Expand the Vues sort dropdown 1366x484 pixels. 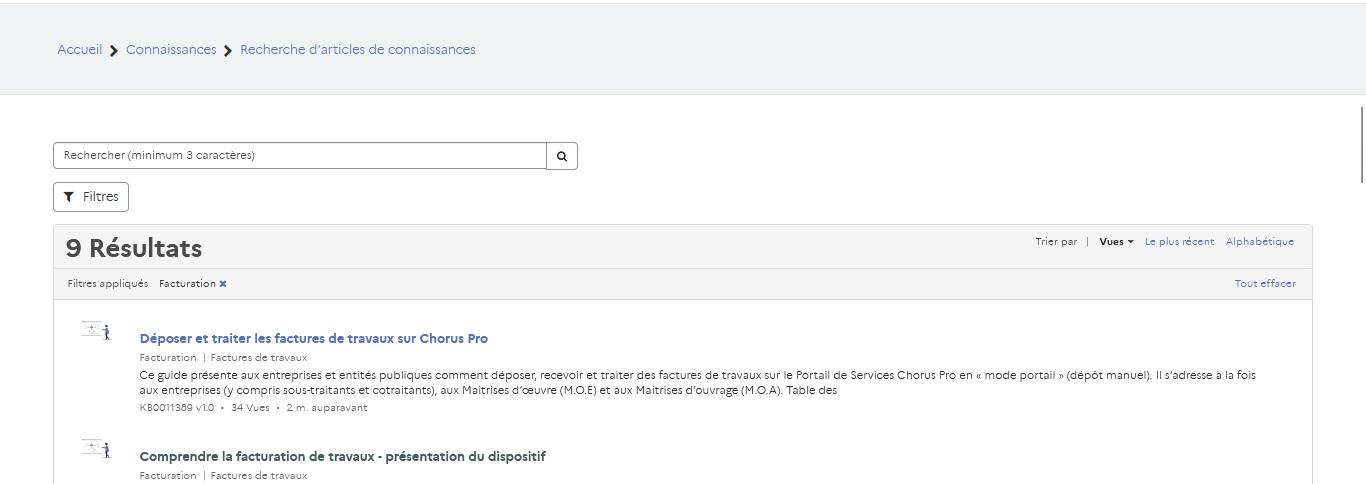tap(1116, 242)
